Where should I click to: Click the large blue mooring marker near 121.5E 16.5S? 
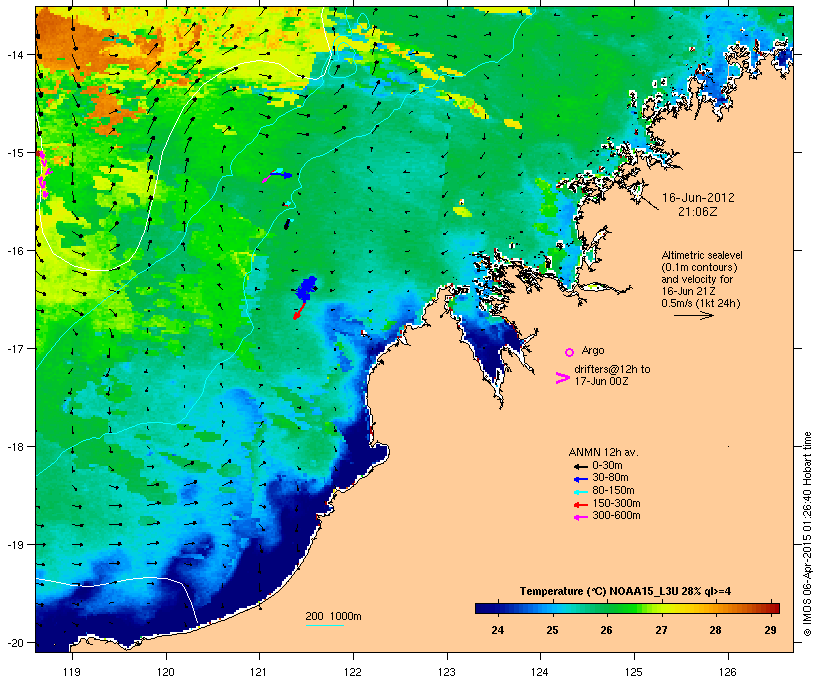tap(306, 288)
